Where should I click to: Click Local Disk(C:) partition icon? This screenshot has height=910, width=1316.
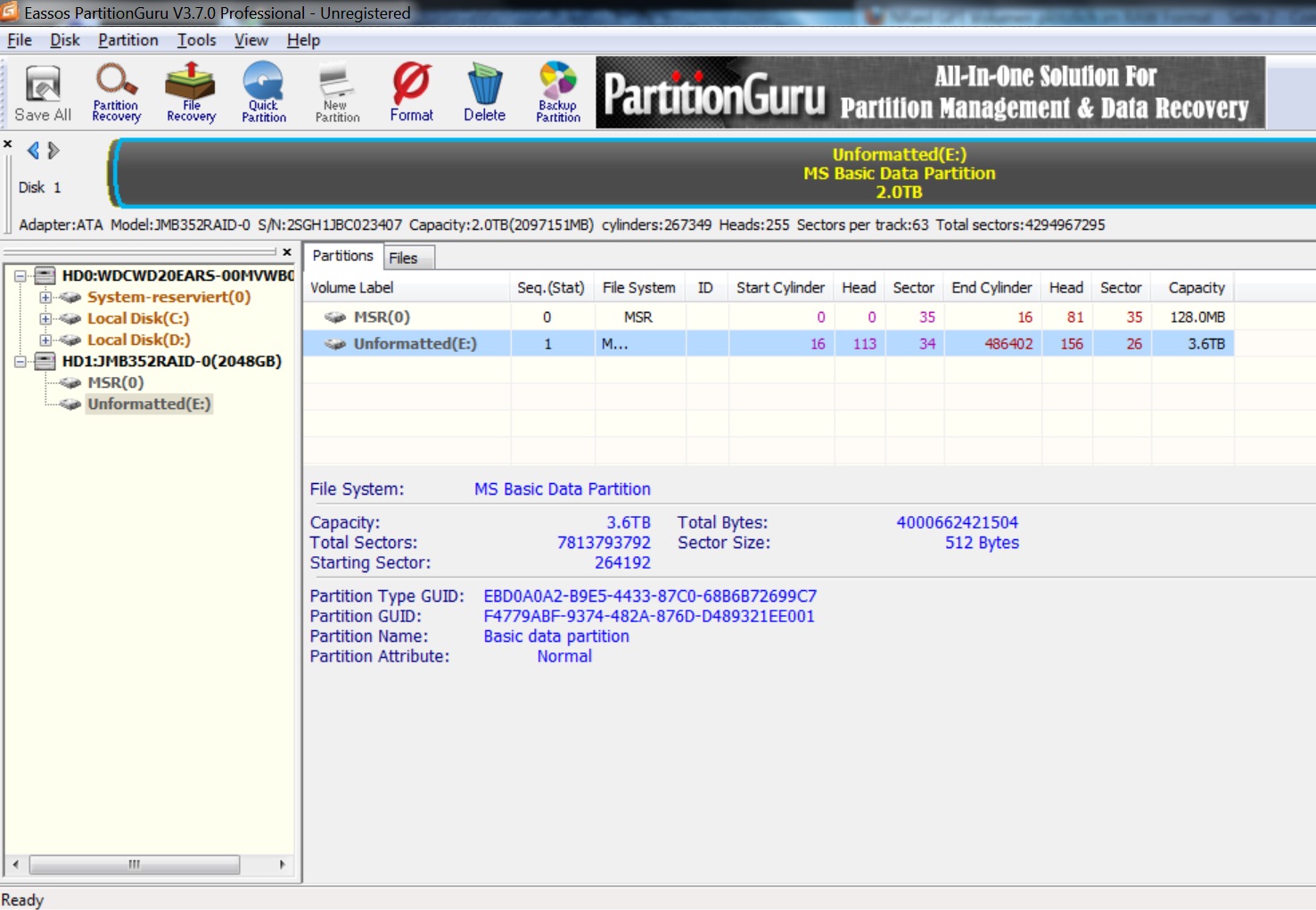tap(70, 318)
